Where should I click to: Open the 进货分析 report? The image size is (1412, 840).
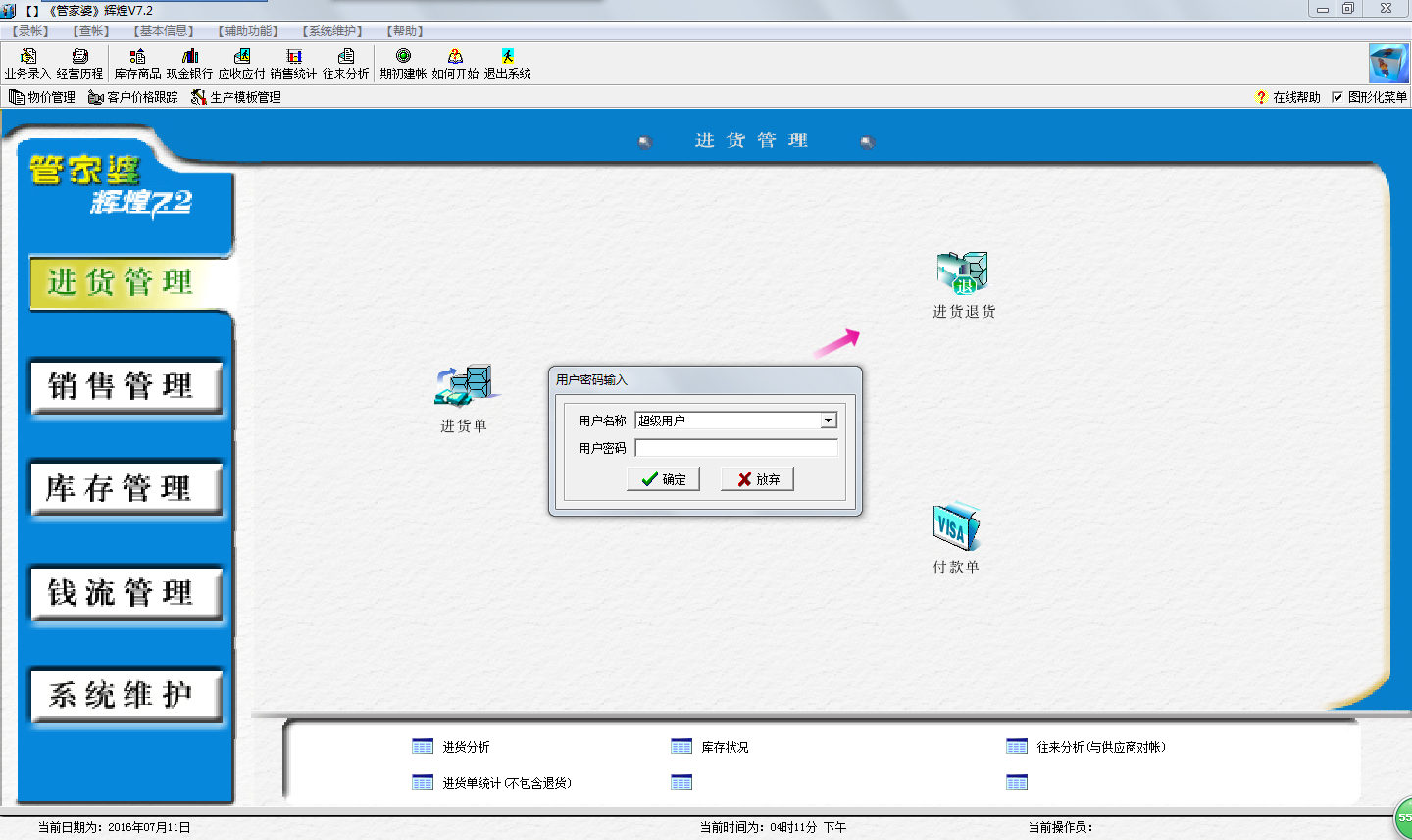(x=451, y=747)
